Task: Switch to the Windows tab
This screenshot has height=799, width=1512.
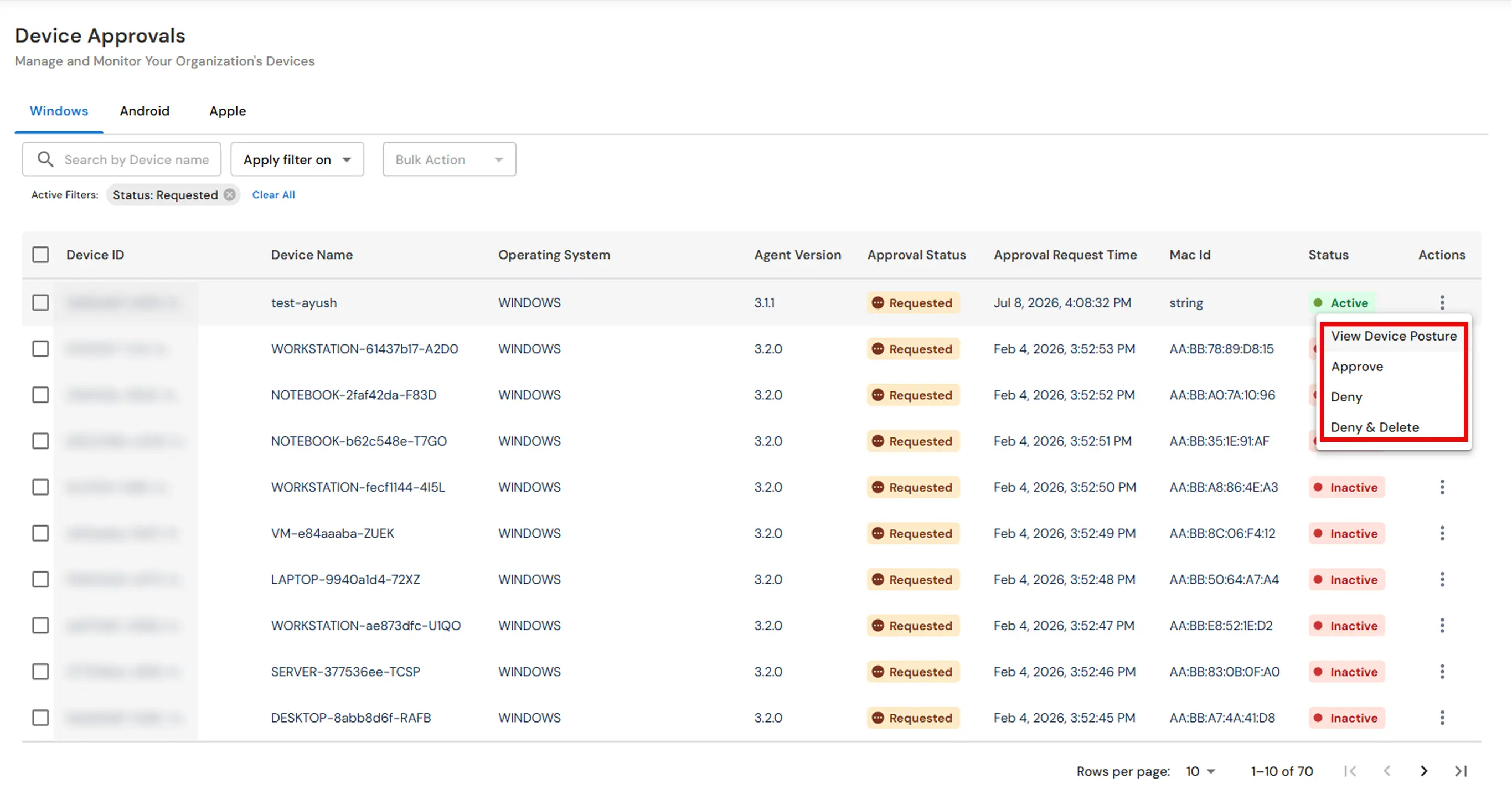Action: [59, 110]
